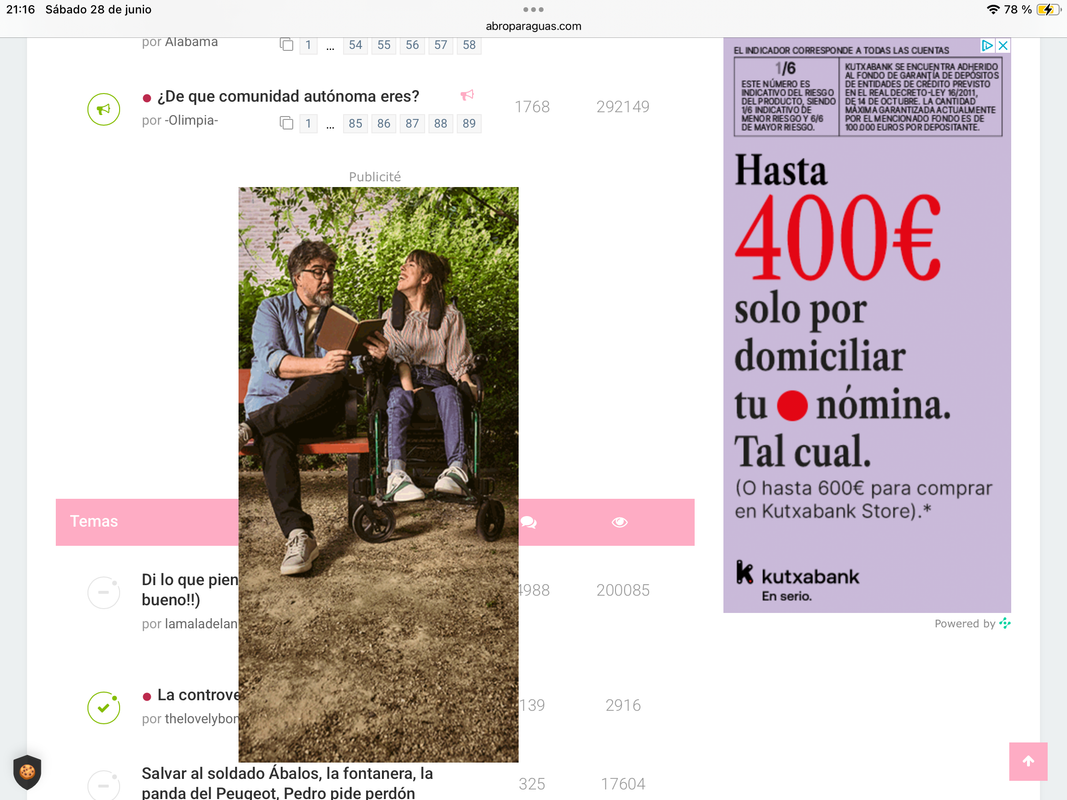
Task: Click the Powered by ad network icon
Action: (x=1005, y=623)
